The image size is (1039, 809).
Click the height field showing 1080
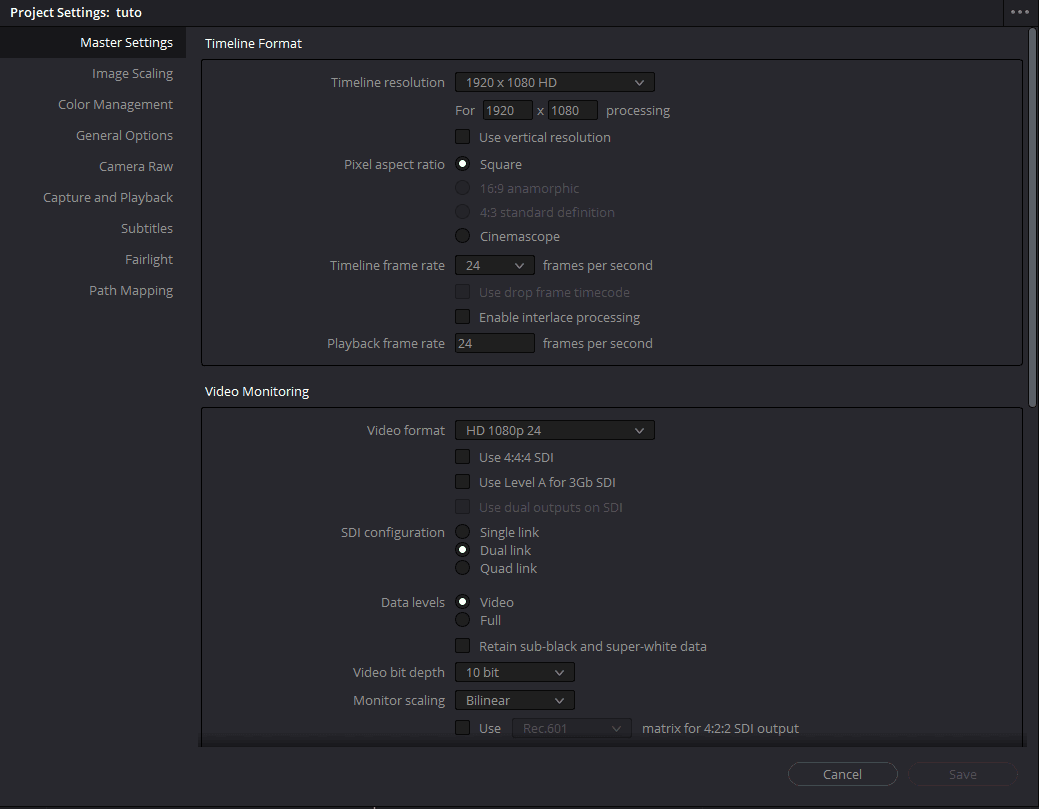[573, 111]
